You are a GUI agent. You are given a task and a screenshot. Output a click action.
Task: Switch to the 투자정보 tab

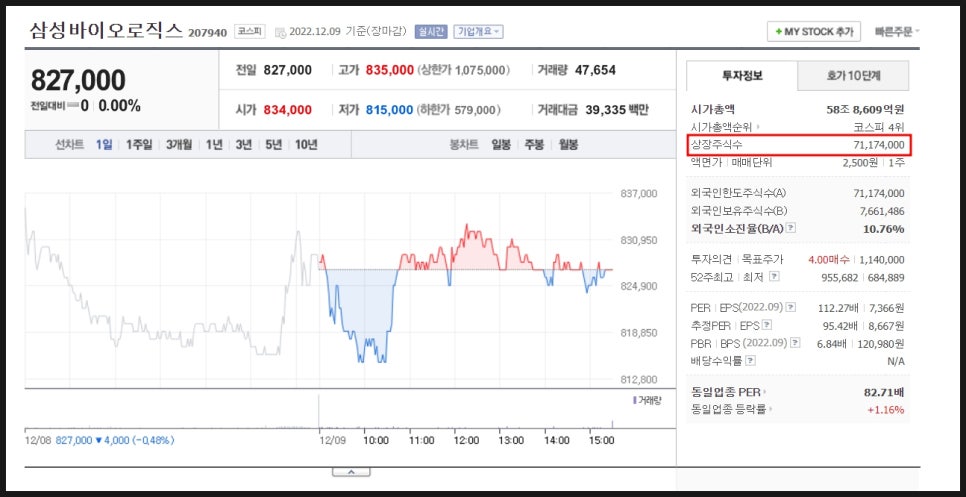tap(742, 76)
